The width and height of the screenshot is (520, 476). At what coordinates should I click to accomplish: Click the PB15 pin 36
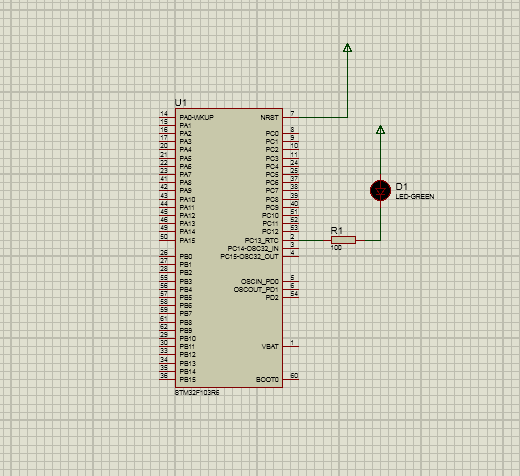tap(167, 379)
